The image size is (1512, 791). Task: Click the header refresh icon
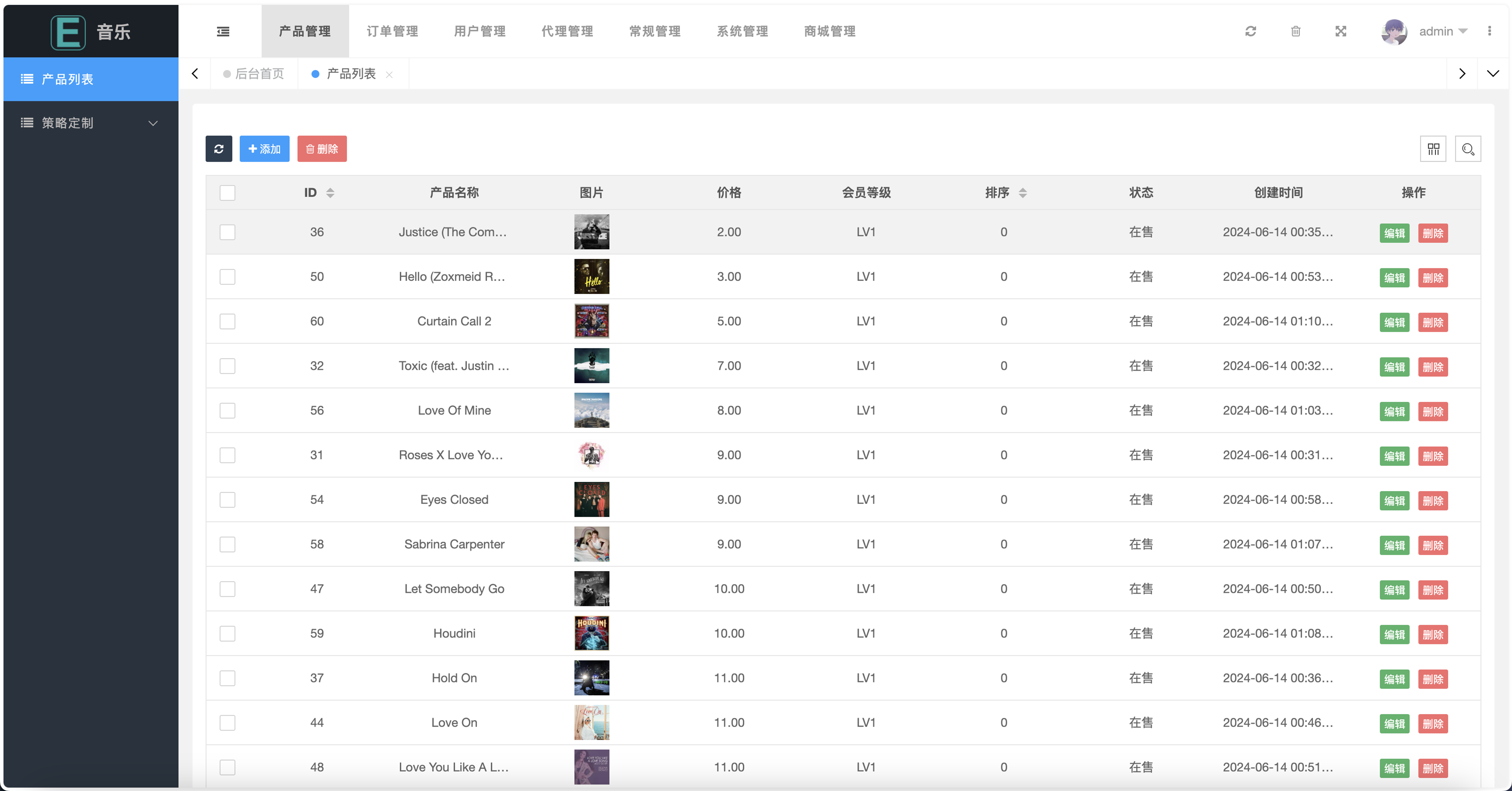[x=1251, y=31]
